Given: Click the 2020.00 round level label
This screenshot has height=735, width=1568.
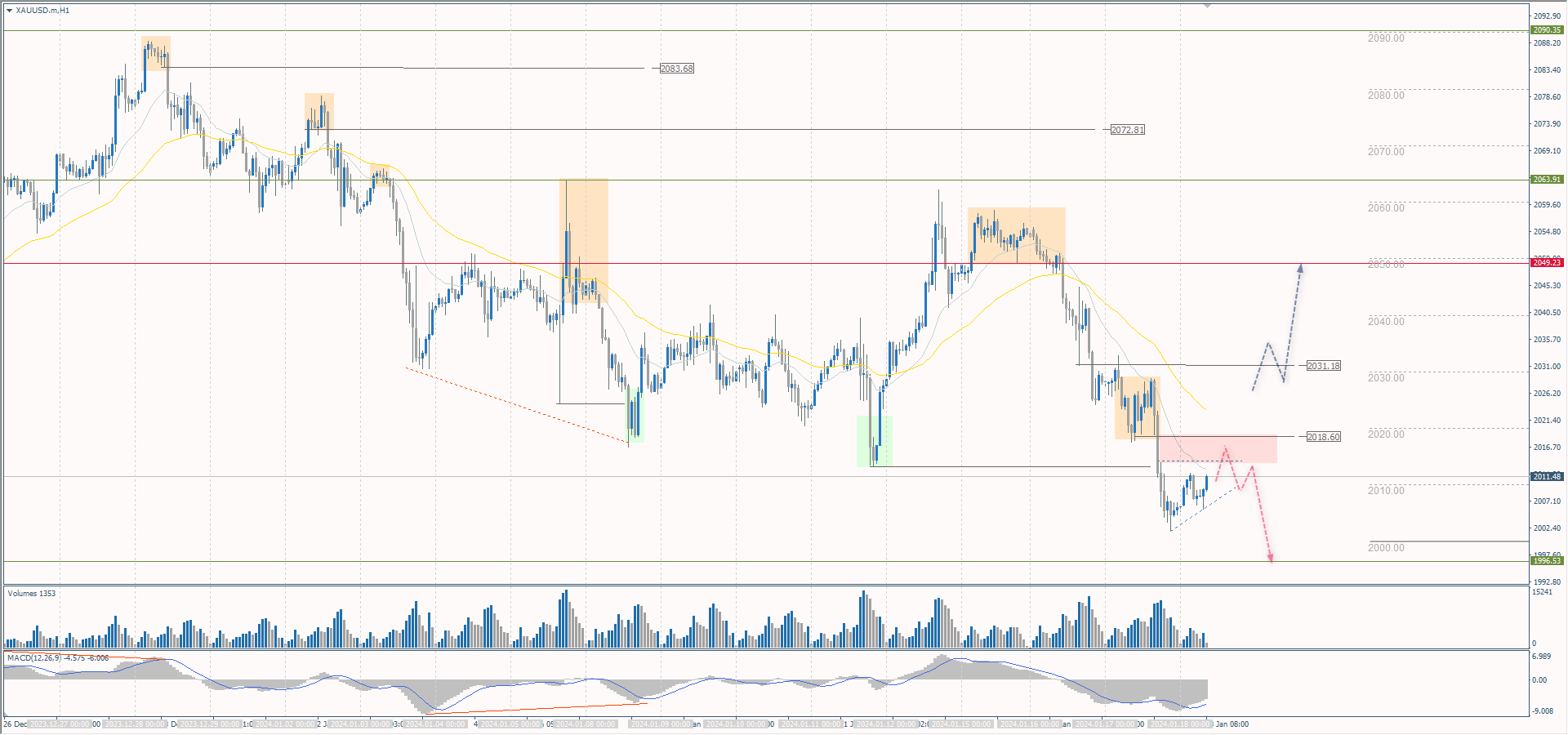Looking at the screenshot, I should (1387, 434).
